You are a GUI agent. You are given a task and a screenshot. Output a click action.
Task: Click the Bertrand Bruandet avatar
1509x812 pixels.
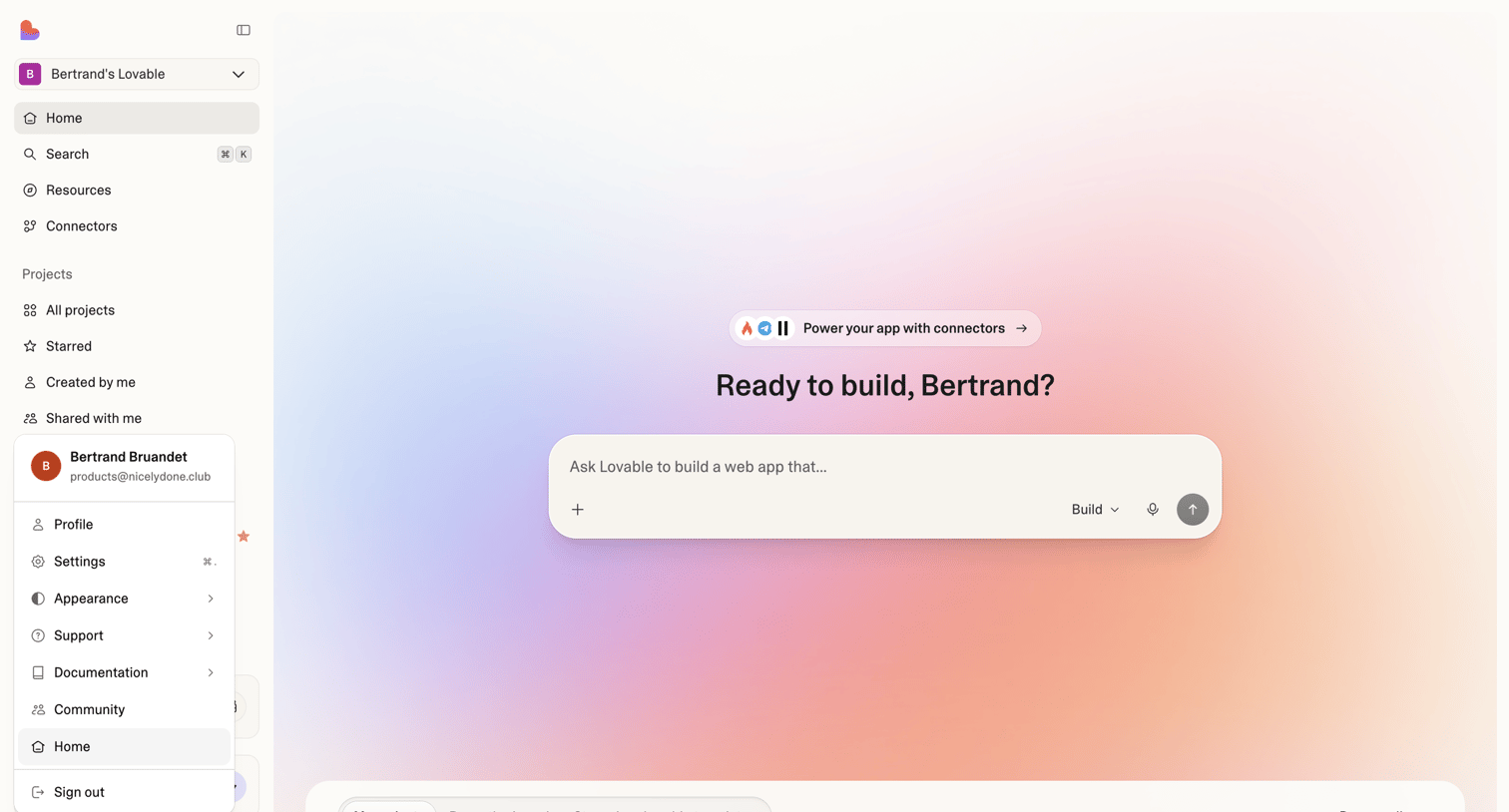pyautogui.click(x=46, y=466)
